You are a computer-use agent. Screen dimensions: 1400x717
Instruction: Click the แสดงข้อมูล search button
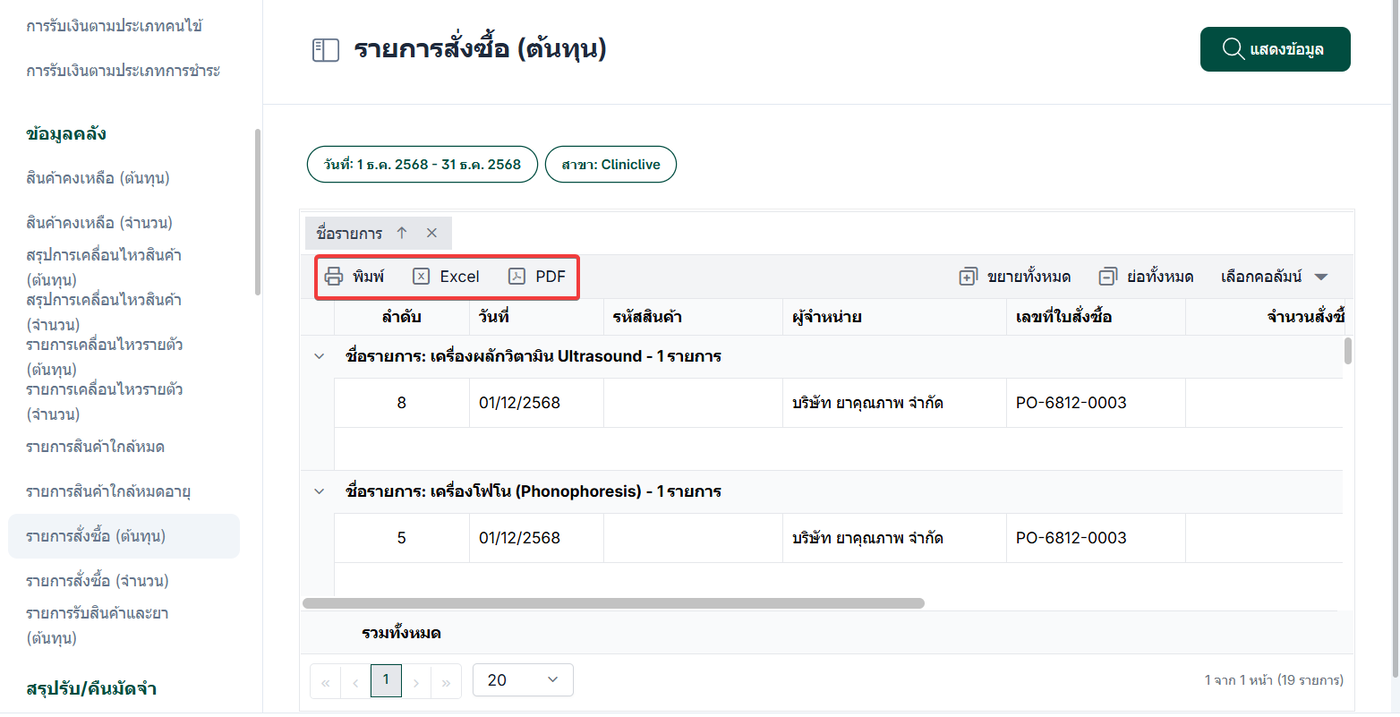tap(1275, 49)
